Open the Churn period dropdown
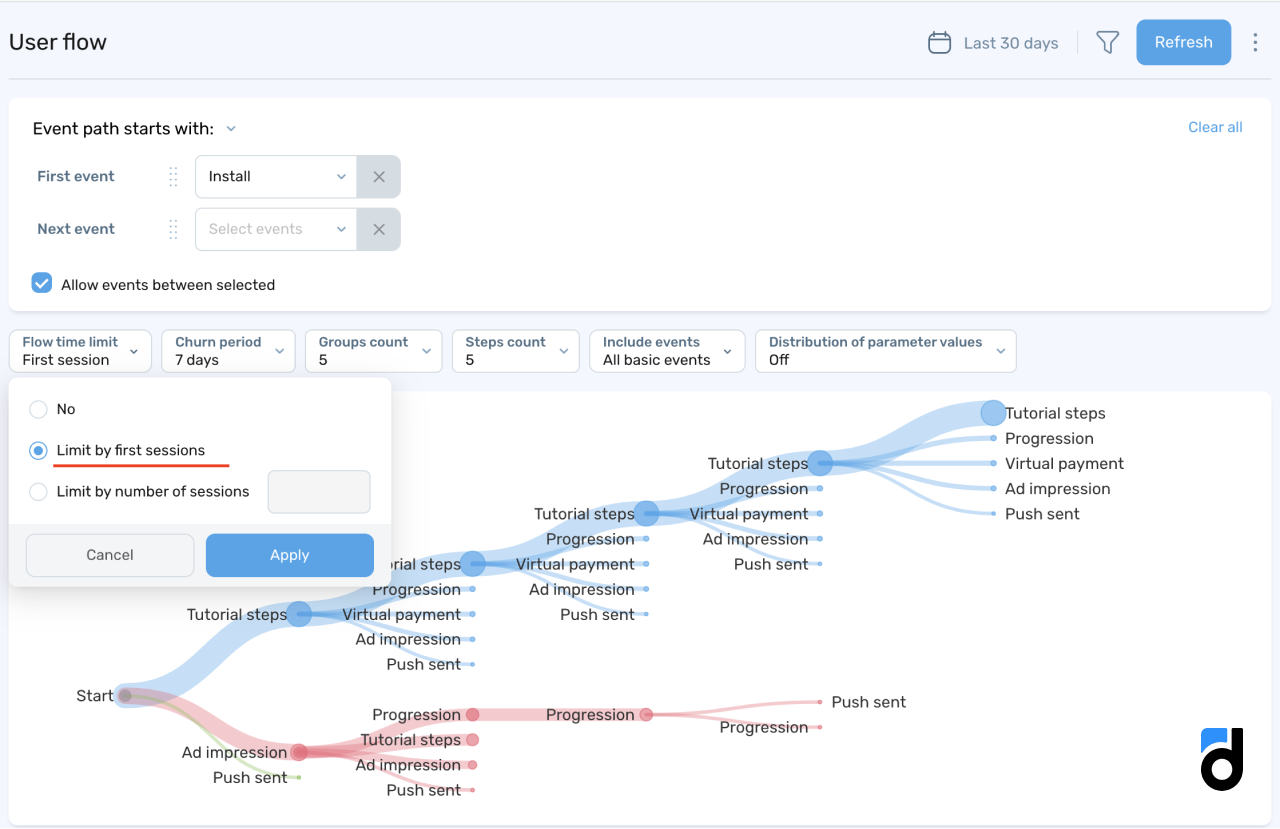Image resolution: width=1280 pixels, height=829 pixels. 228,350
